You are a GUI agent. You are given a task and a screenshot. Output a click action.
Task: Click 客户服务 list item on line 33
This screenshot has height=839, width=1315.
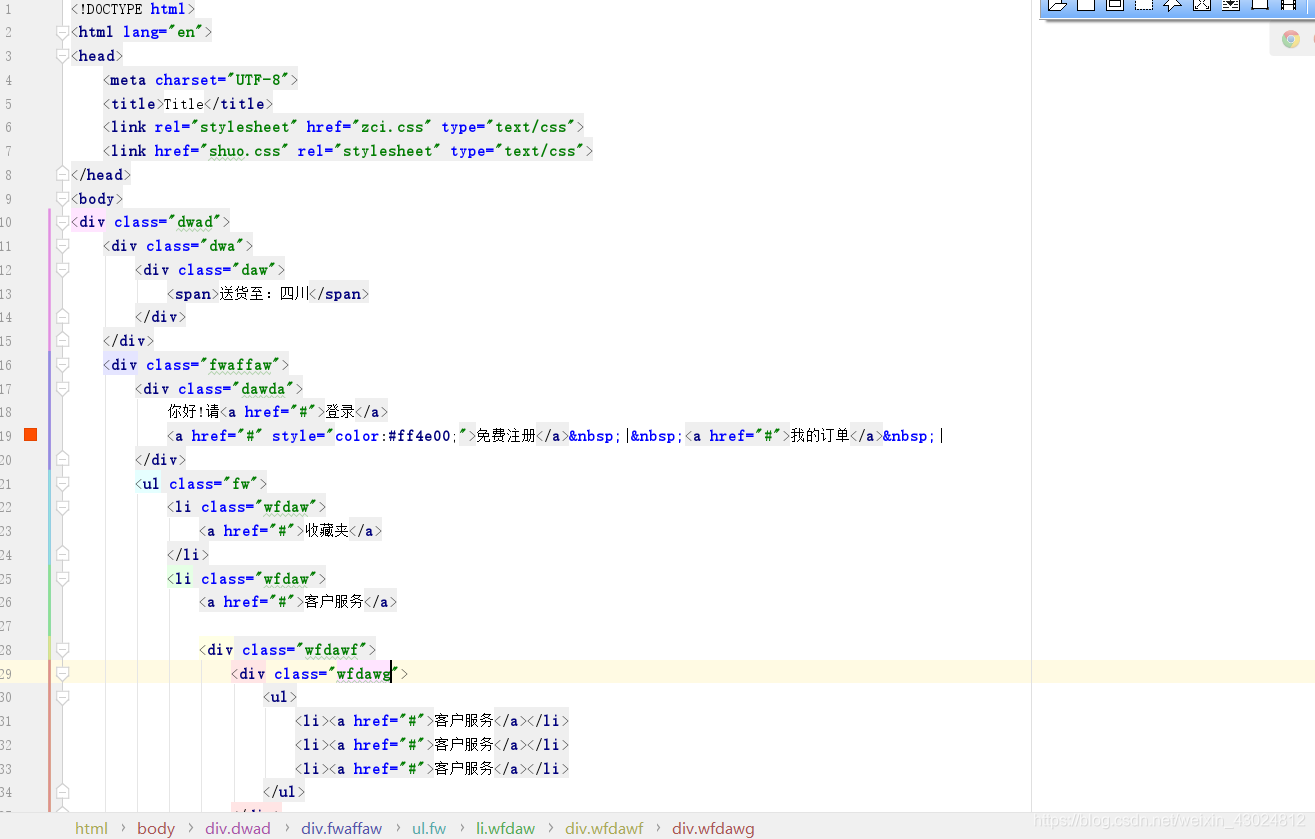[x=464, y=769]
